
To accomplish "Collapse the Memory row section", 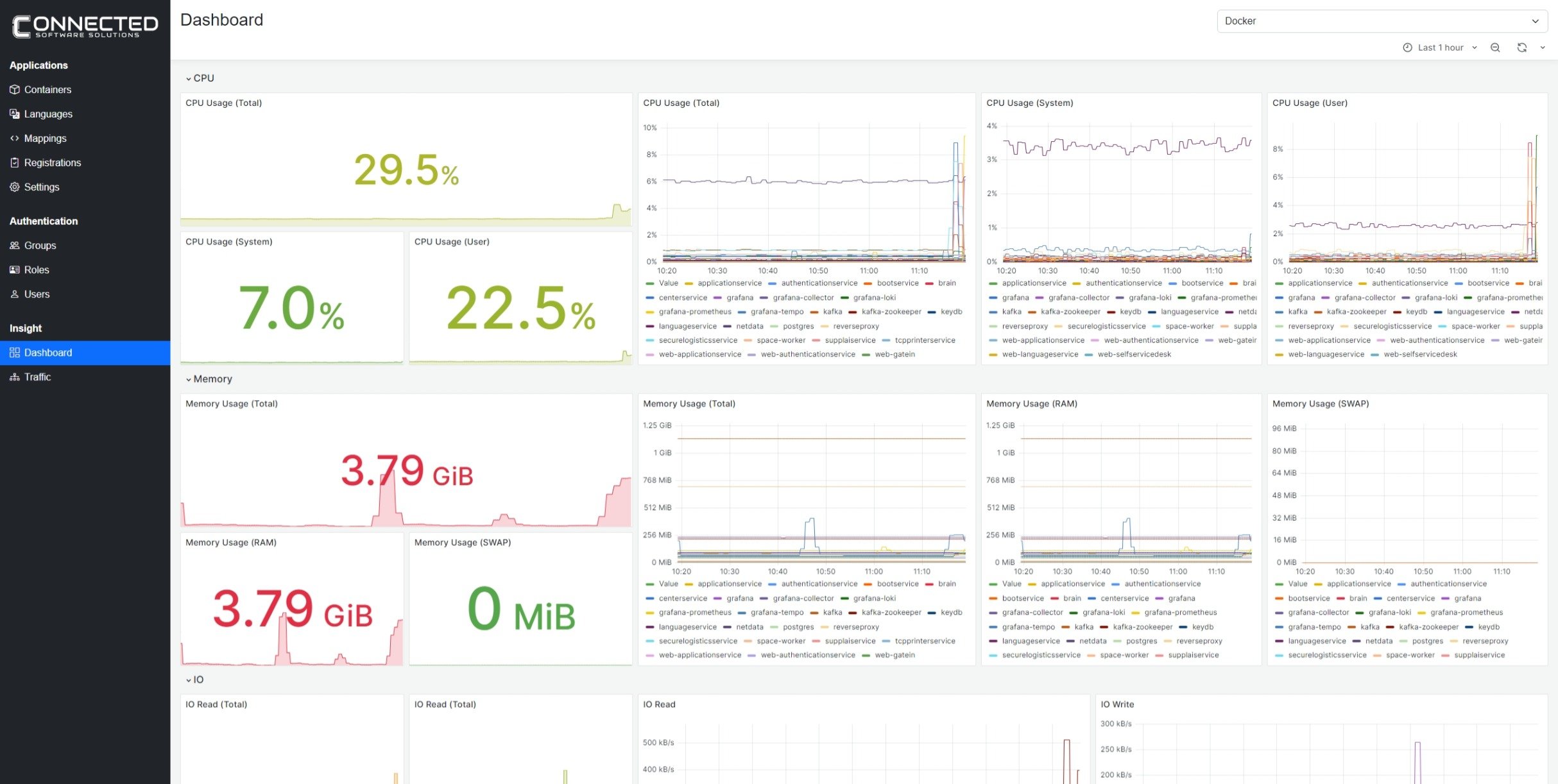I will 209,379.
